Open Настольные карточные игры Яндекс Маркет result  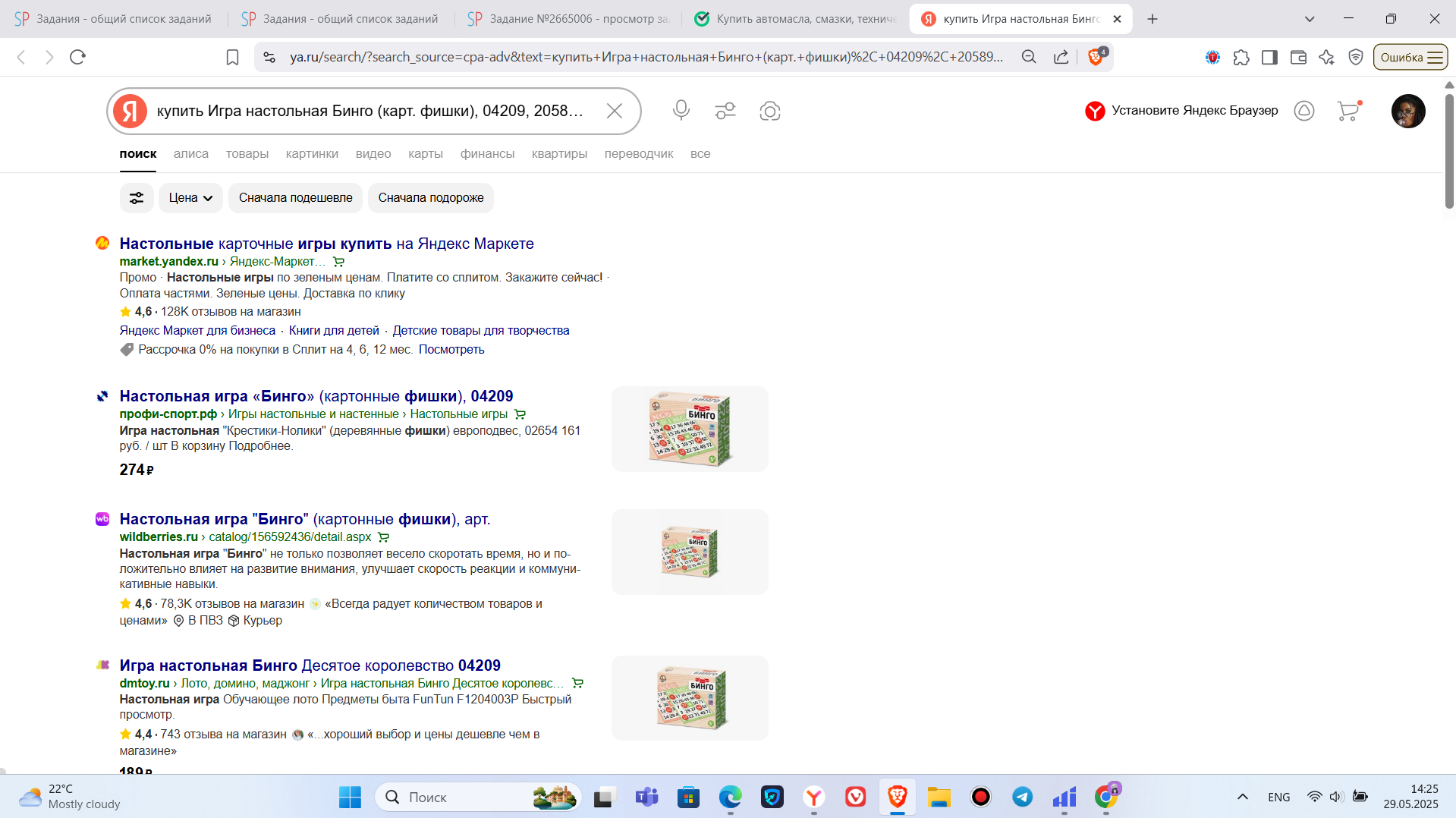(x=326, y=244)
